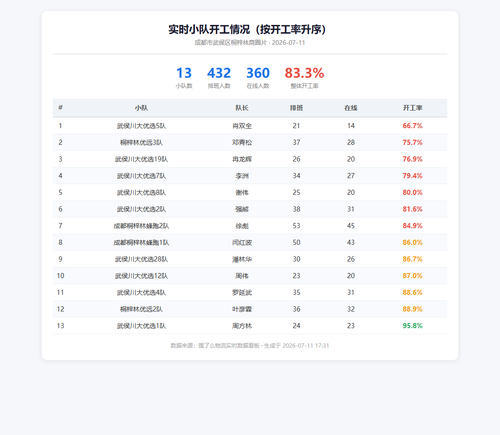The height and width of the screenshot is (435, 500).
Task: Select the 武侯川大优选28队 team cell
Action: pyautogui.click(x=141, y=259)
